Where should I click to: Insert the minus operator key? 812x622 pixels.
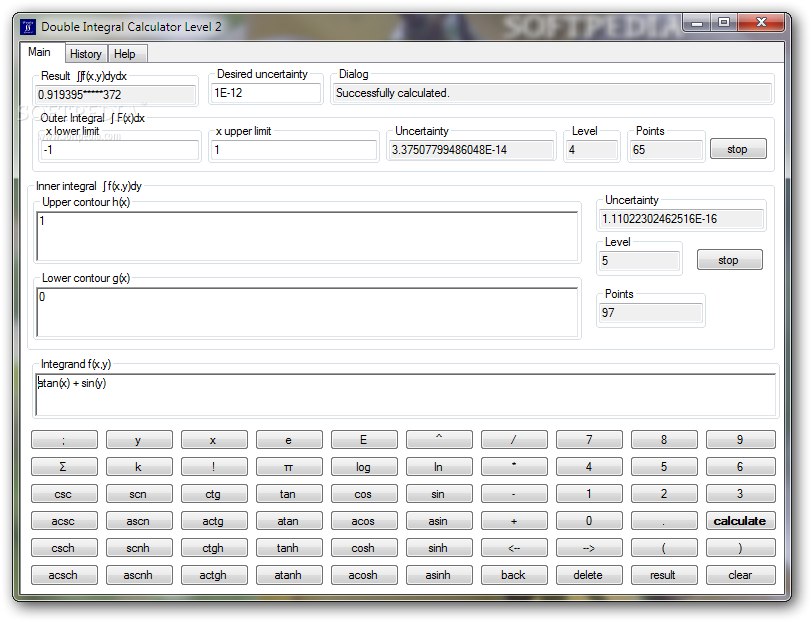[x=513, y=494]
